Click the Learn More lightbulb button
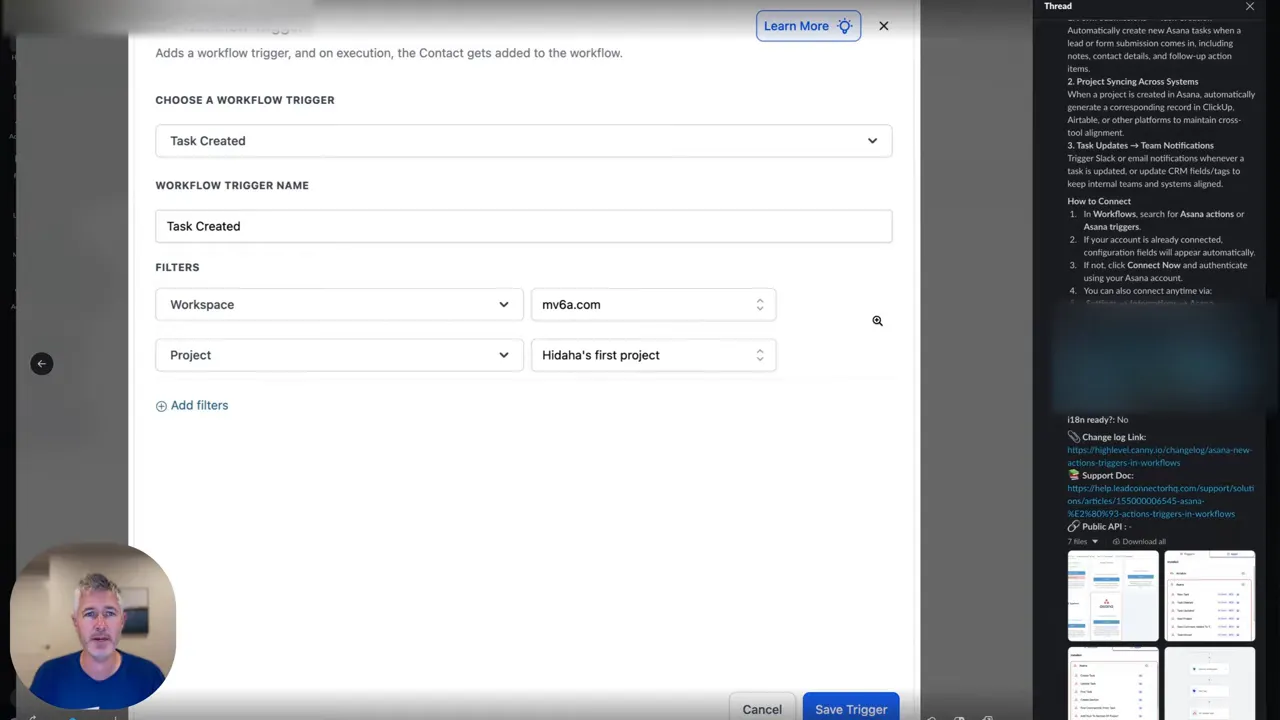Viewport: 1280px width, 720px height. [808, 26]
